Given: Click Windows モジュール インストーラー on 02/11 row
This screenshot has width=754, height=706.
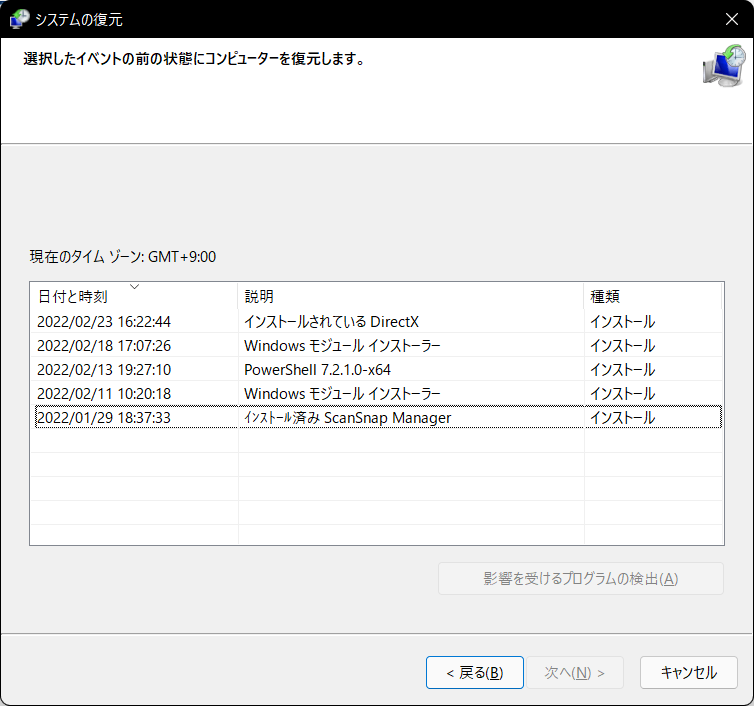Looking at the screenshot, I should (342, 393).
